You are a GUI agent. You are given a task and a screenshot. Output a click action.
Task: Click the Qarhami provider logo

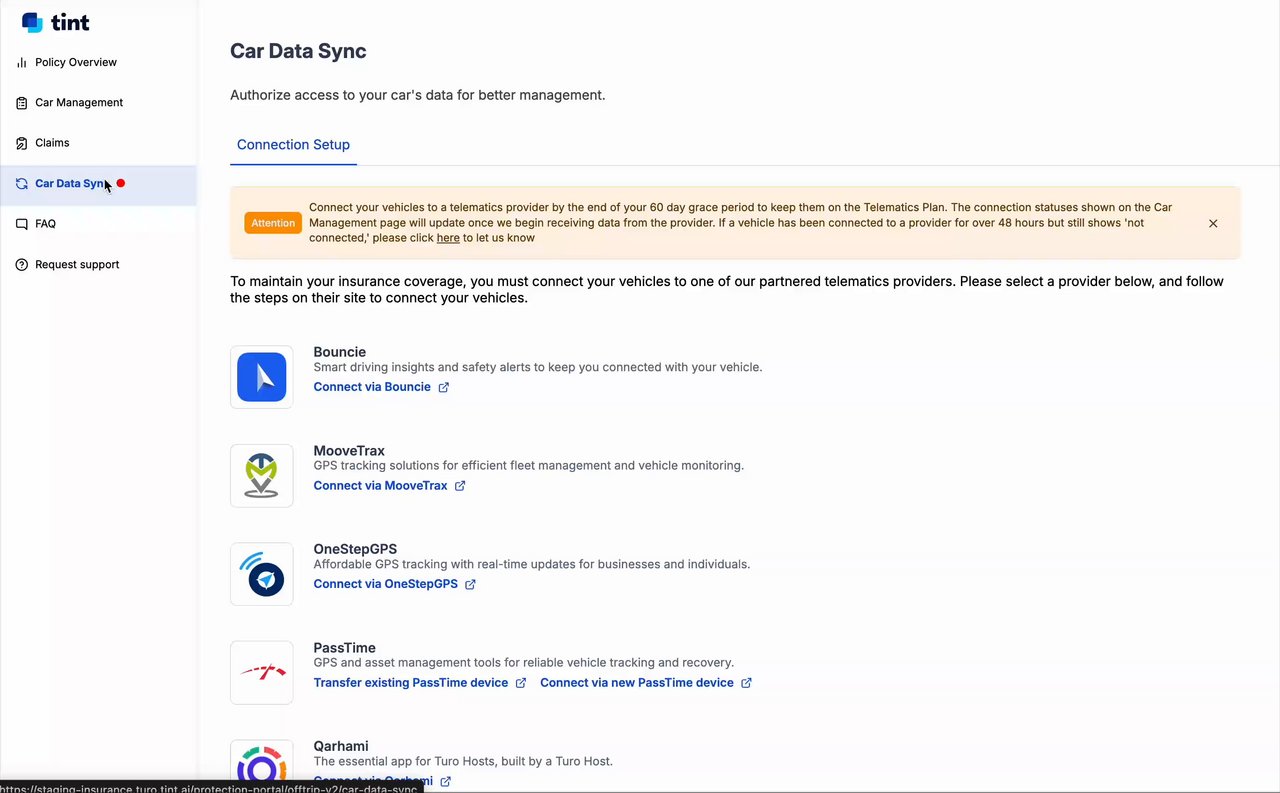tap(262, 765)
